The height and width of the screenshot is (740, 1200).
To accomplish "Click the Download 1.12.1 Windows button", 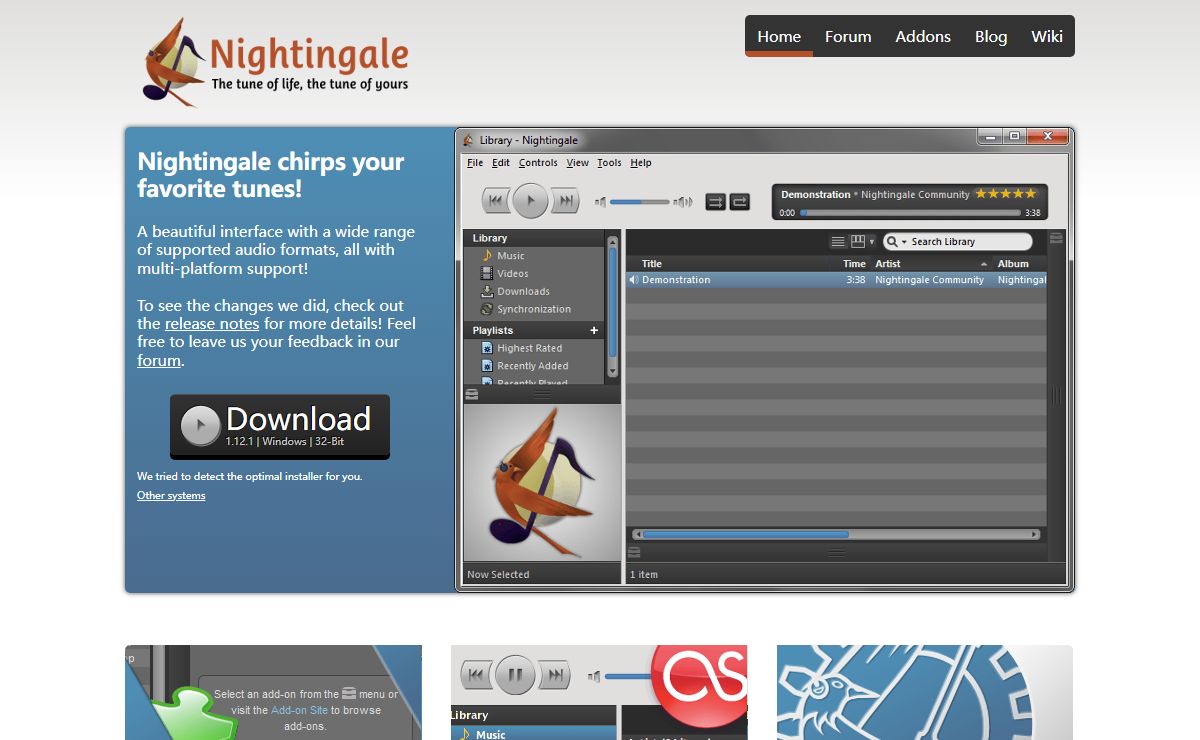I will [x=280, y=426].
